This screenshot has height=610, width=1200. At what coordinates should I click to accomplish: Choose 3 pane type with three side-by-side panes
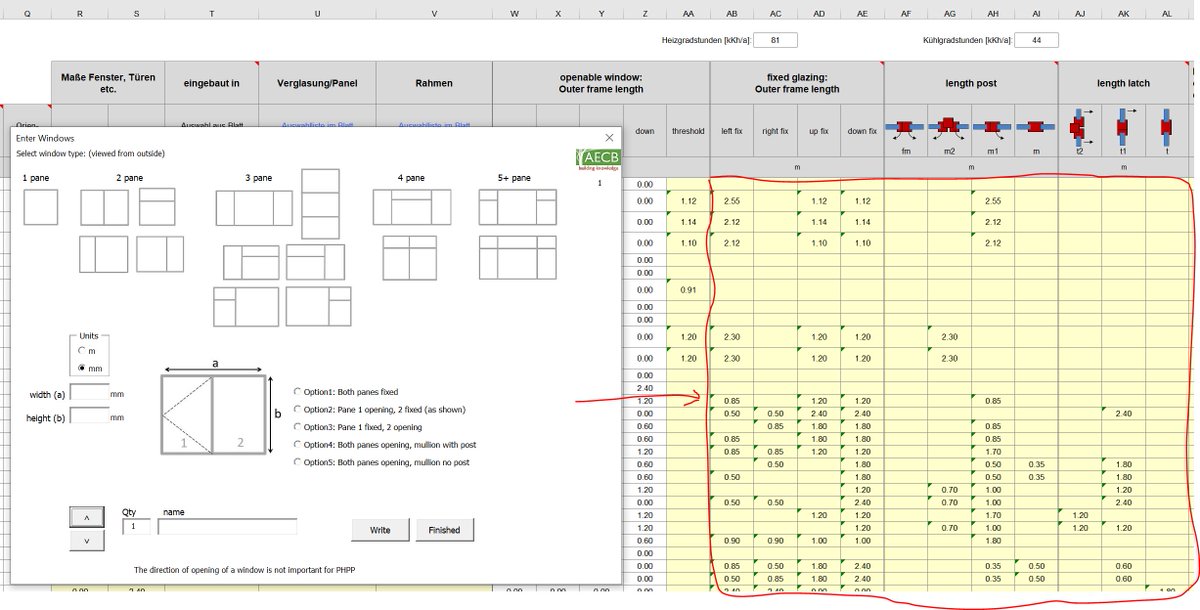[x=254, y=208]
